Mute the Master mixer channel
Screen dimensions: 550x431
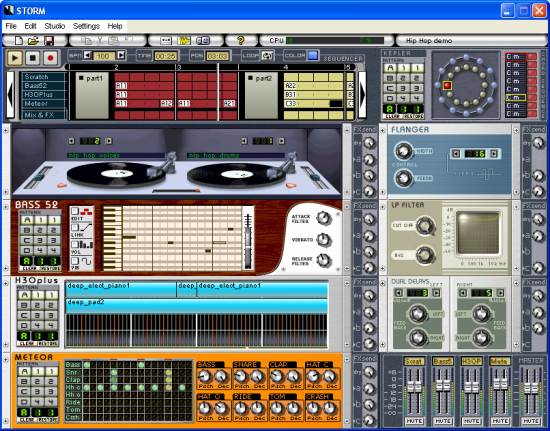pos(531,421)
